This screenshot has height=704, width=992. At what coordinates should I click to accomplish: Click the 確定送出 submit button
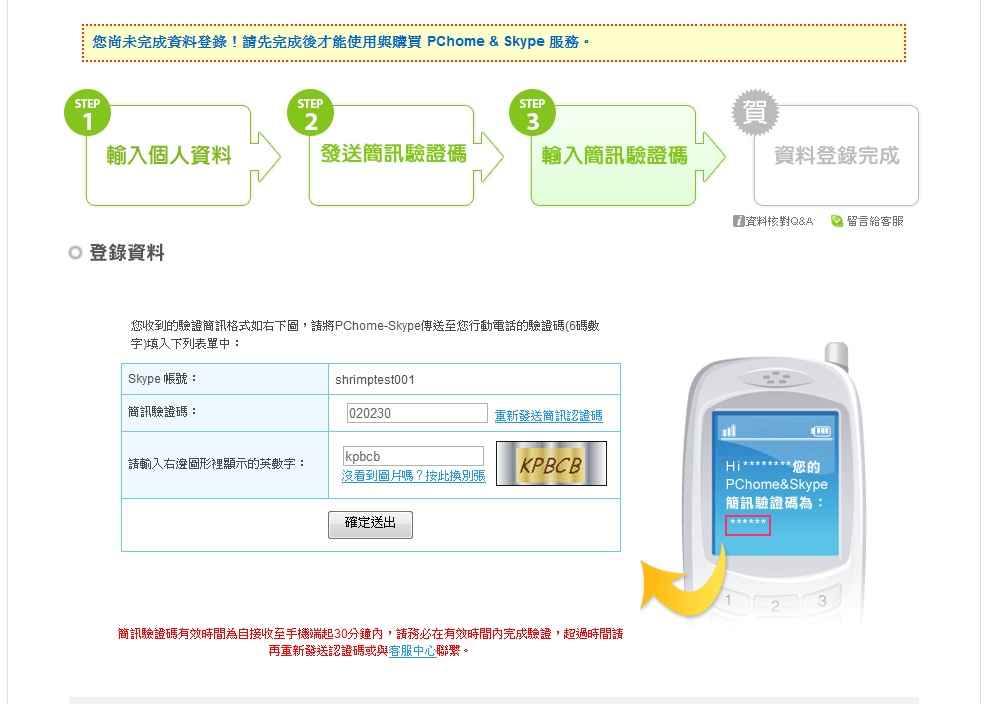click(370, 524)
